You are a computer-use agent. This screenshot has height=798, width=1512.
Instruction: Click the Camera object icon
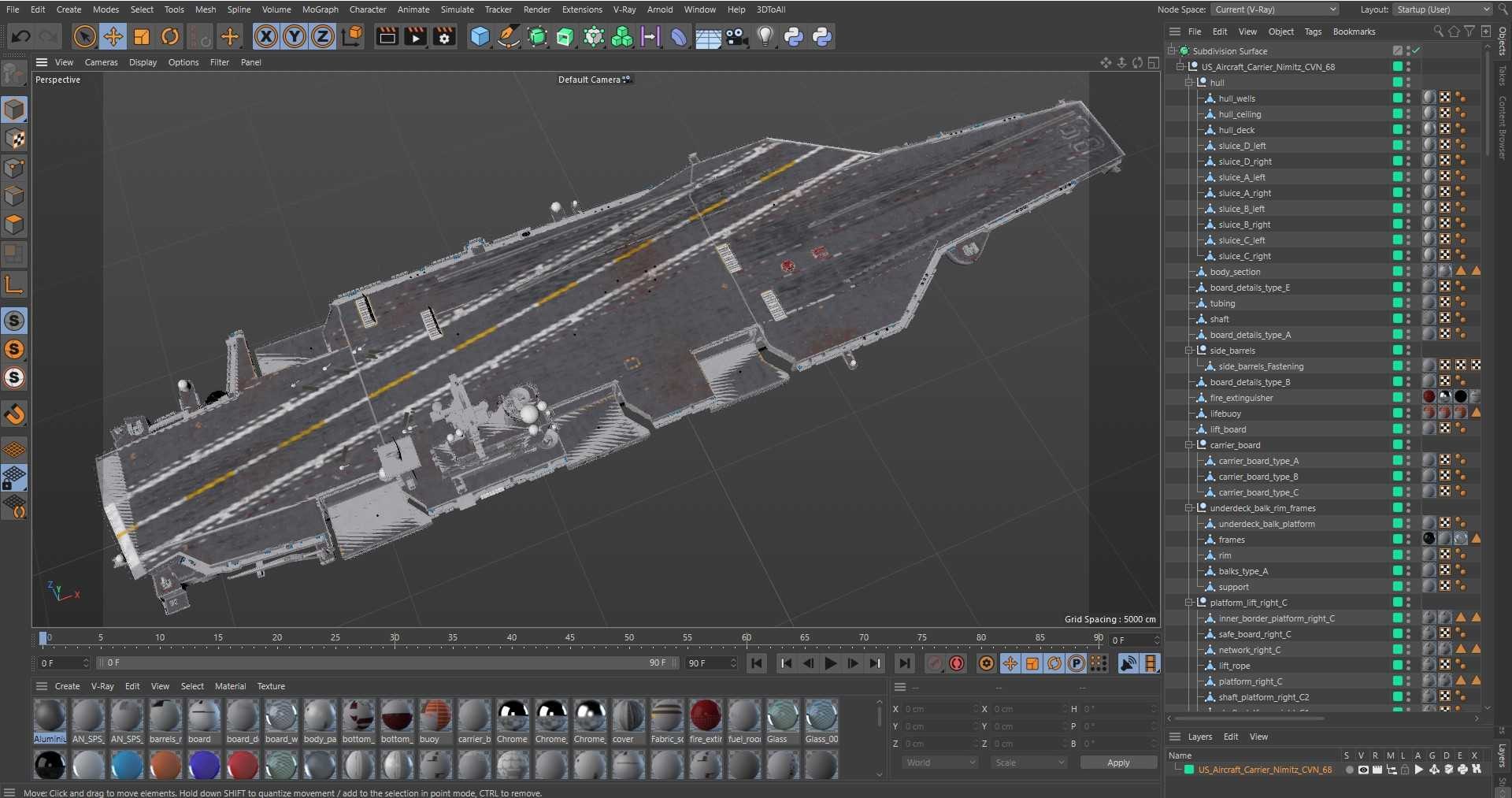pyautogui.click(x=736, y=36)
